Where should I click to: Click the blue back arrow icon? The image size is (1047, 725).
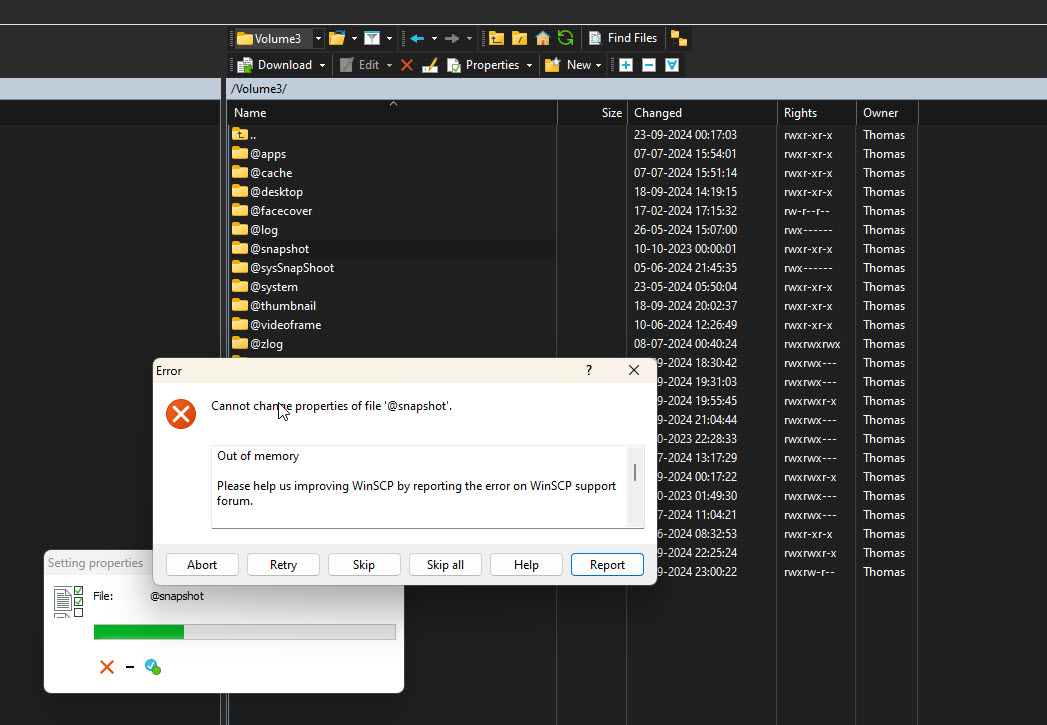417,38
